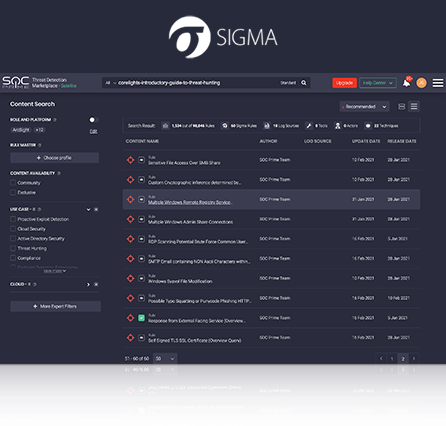Click the Tools wrench icon
Image resolution: width=446 pixels, height=426 pixels.
point(309,126)
